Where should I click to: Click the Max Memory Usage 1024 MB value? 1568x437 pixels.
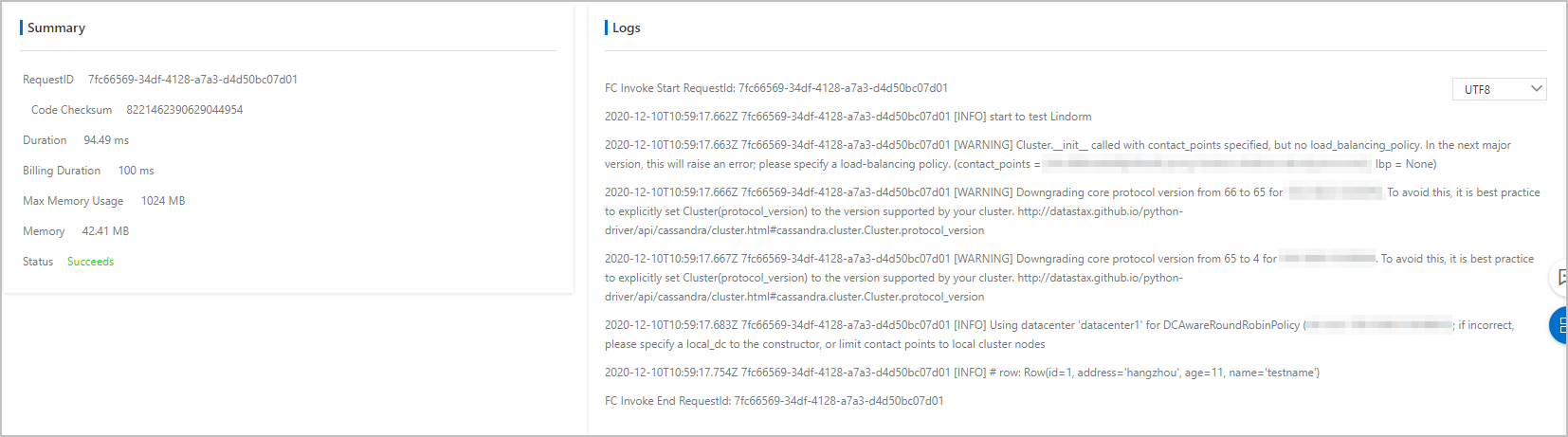click(x=163, y=201)
